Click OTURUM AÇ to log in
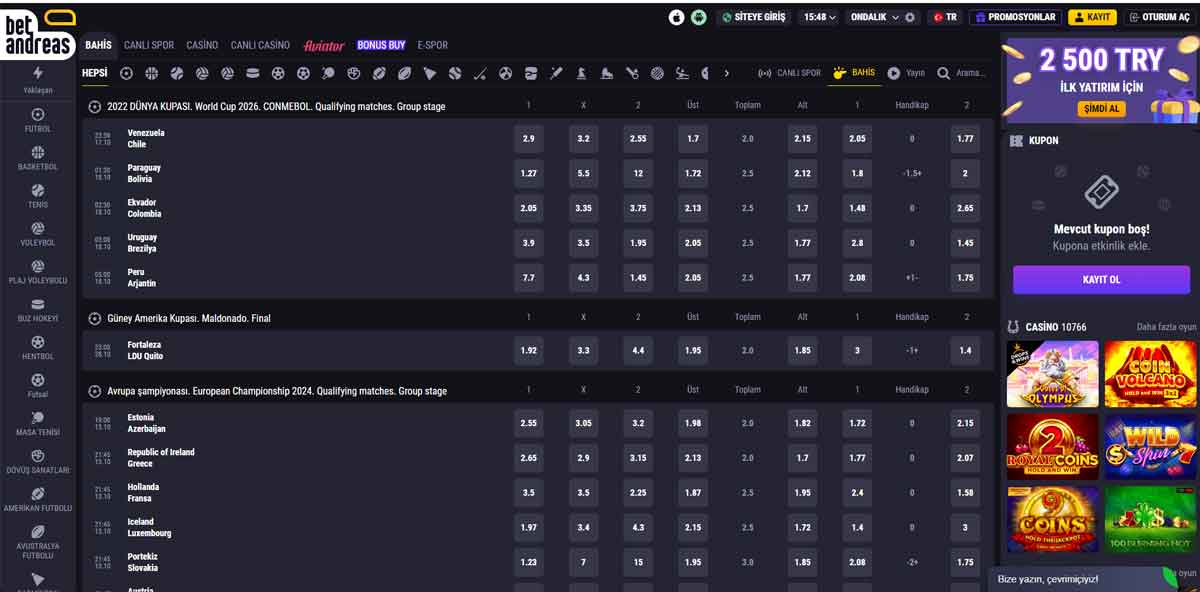Screen dimensions: 1200x592 [1159, 17]
